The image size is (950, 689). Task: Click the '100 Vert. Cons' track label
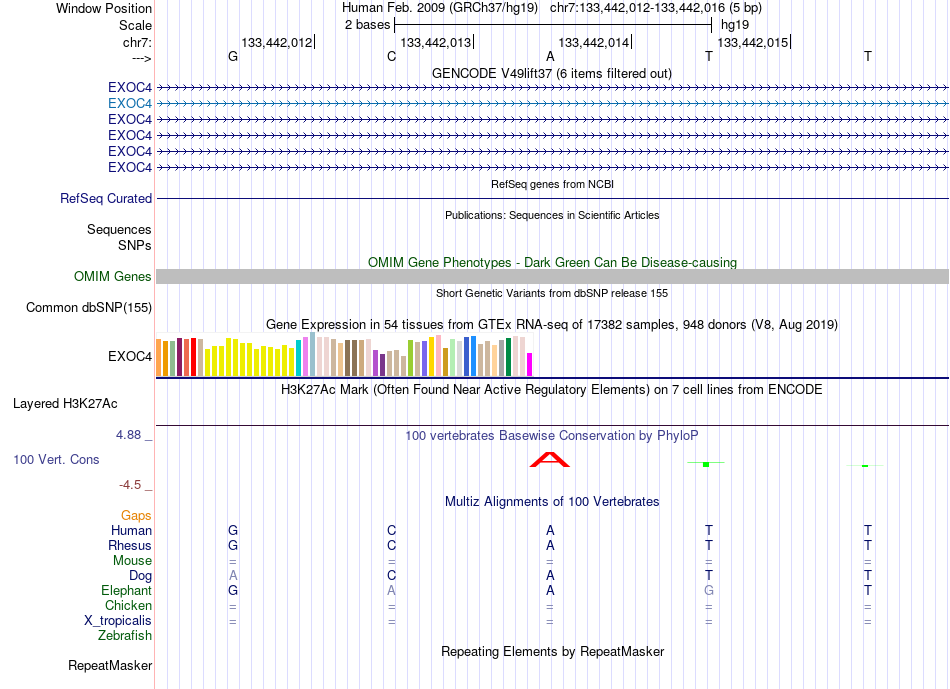(x=56, y=459)
